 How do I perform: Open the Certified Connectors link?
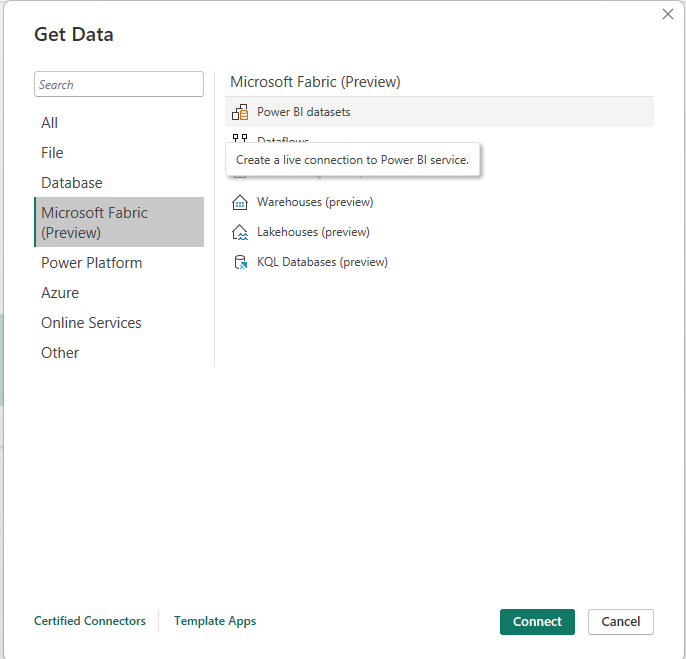tap(90, 621)
